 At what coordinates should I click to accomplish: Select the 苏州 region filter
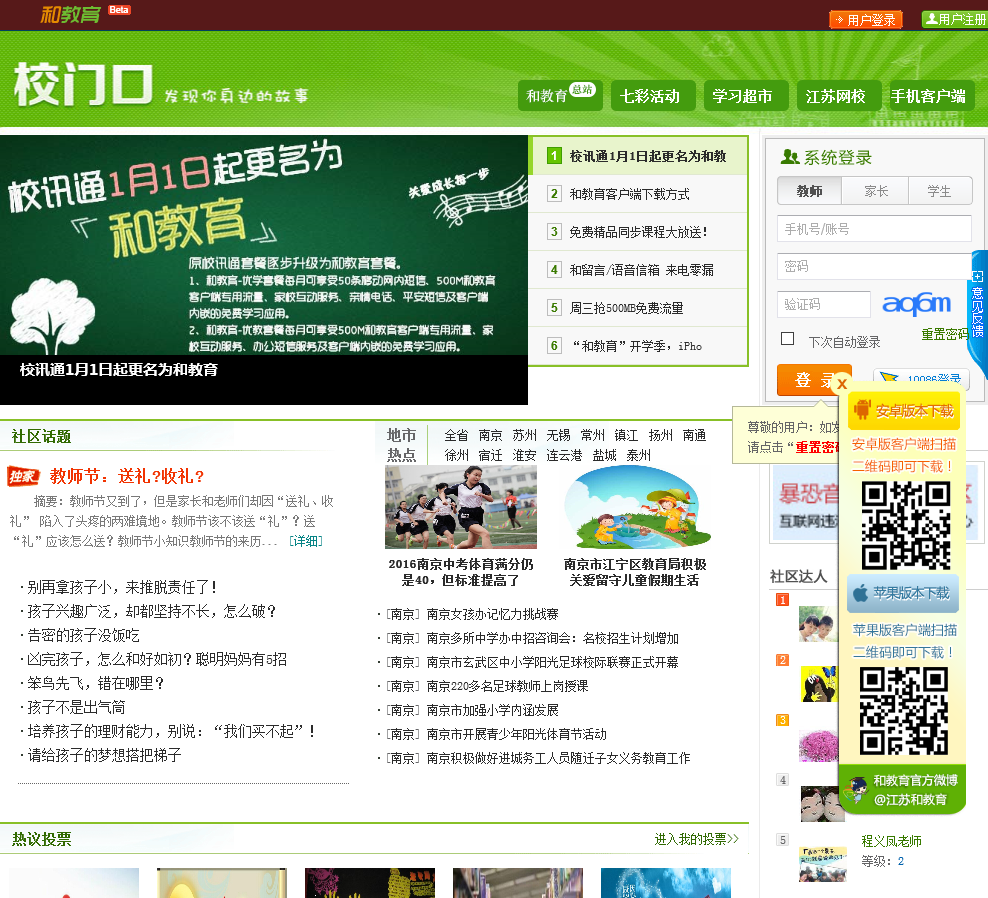524,435
